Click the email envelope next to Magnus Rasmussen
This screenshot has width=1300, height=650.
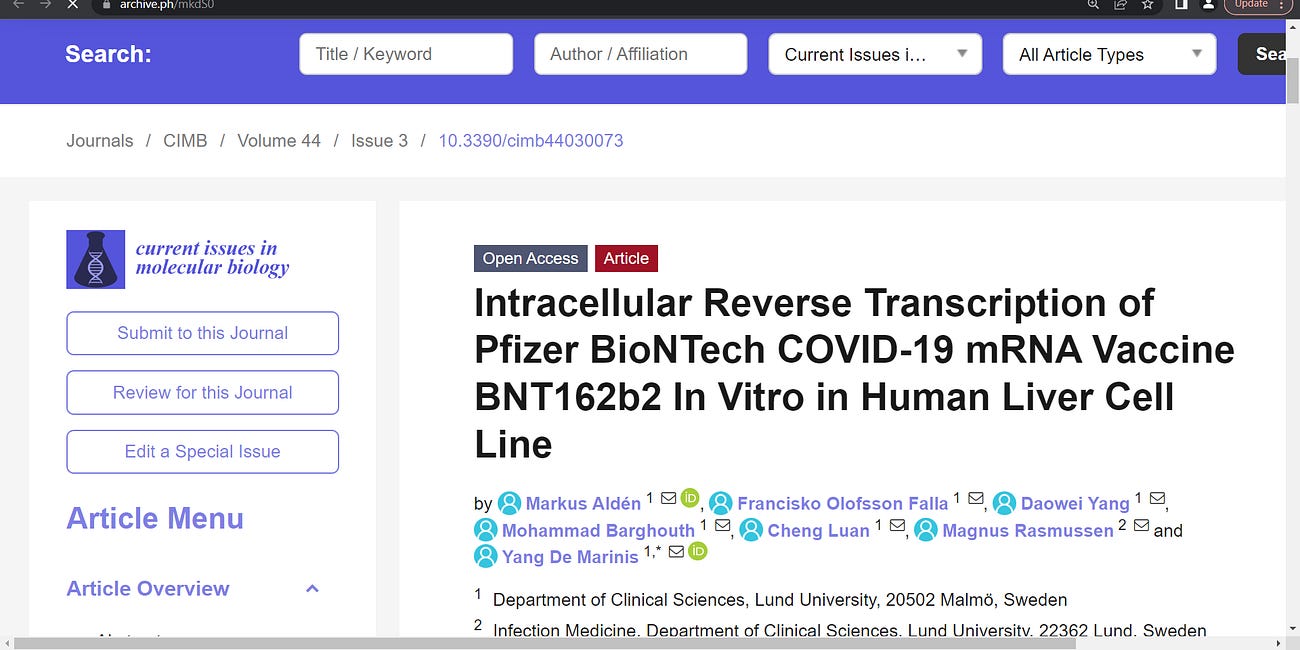[x=1141, y=524]
